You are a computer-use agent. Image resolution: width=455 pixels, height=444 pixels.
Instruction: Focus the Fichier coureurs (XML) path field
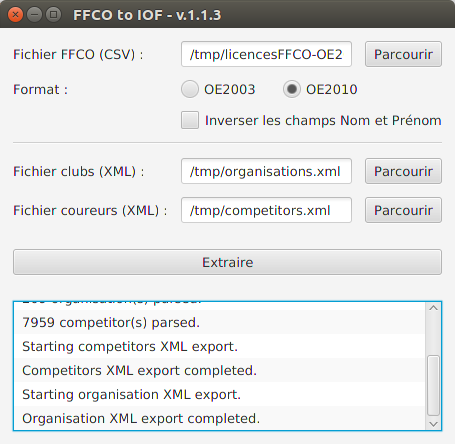tap(266, 210)
